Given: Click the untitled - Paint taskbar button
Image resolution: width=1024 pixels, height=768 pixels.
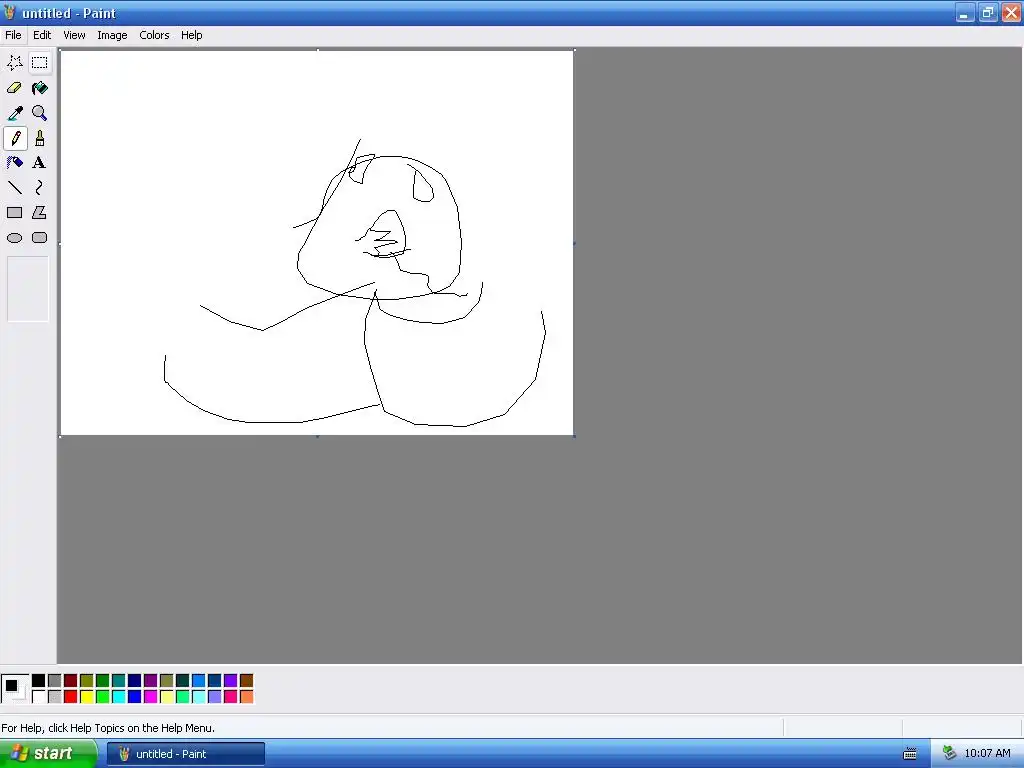Looking at the screenshot, I should (185, 754).
